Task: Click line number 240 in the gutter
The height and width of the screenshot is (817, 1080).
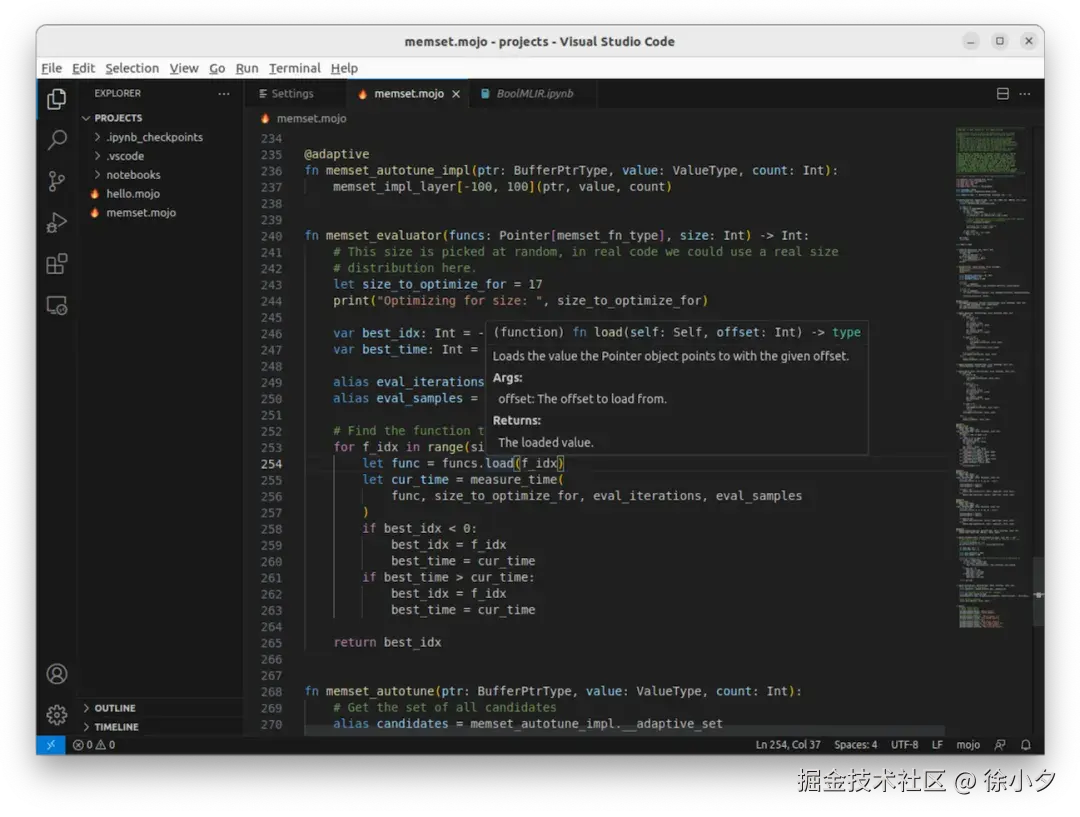Action: 271,236
